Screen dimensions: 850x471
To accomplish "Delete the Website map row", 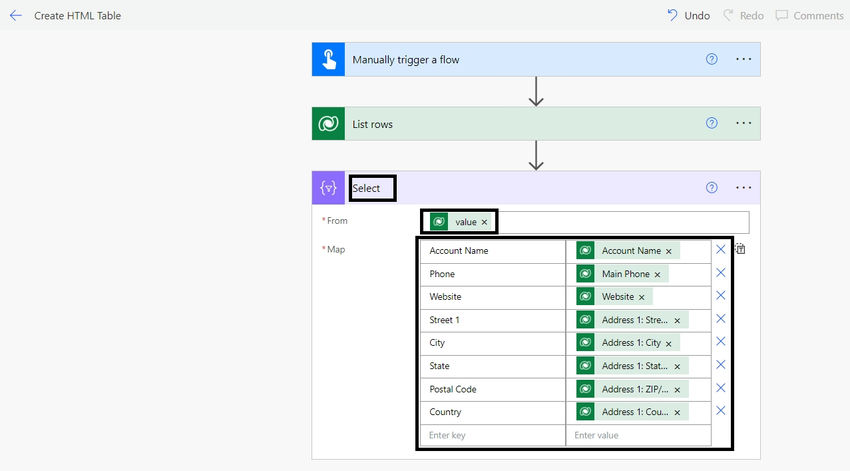I will [720, 295].
